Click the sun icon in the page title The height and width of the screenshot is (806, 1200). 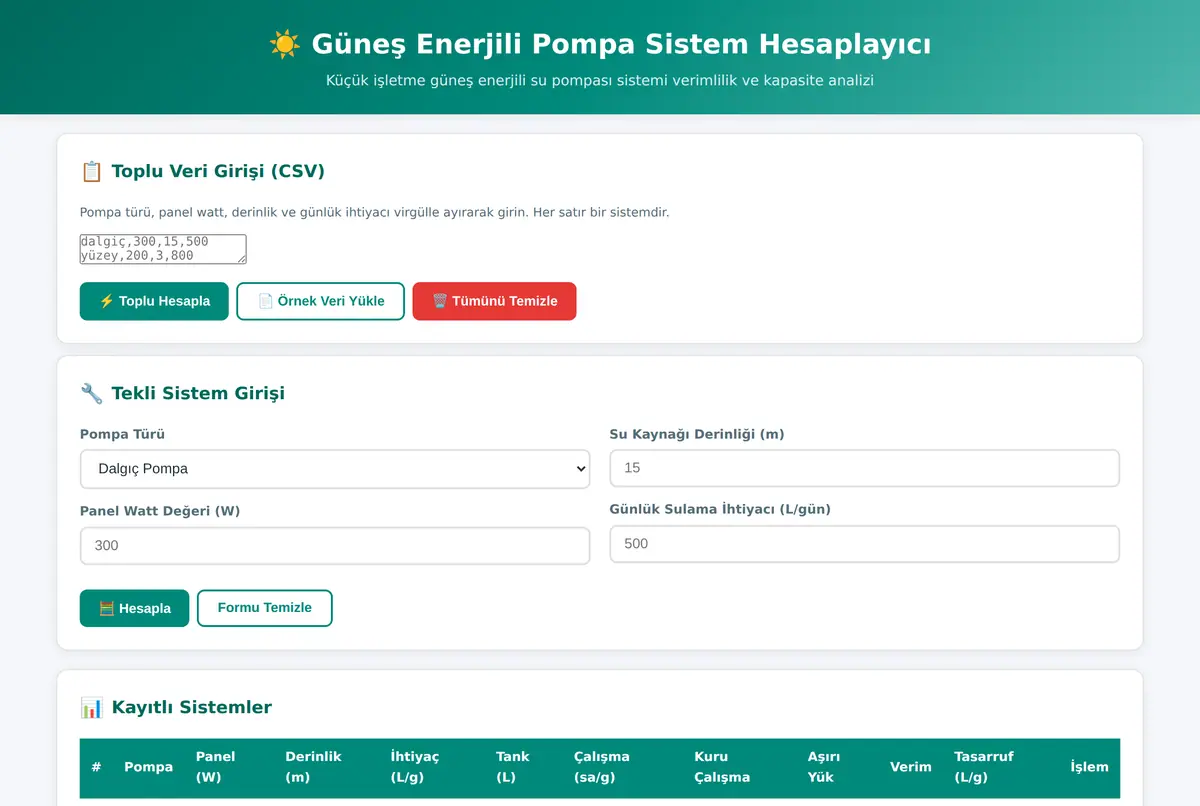[x=285, y=44]
